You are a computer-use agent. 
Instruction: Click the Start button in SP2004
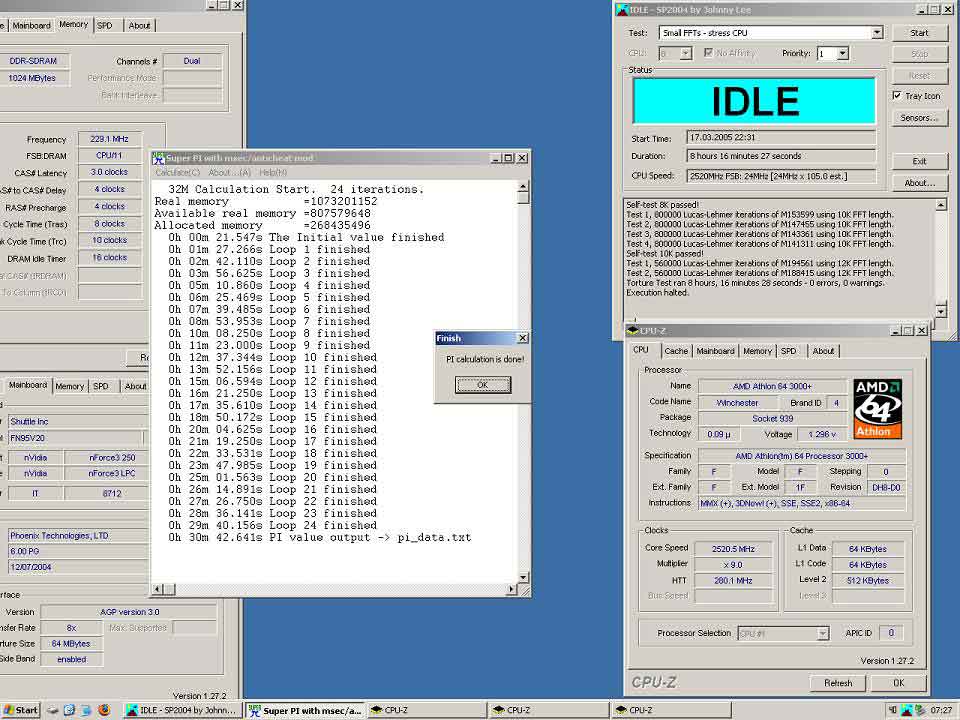pos(919,33)
